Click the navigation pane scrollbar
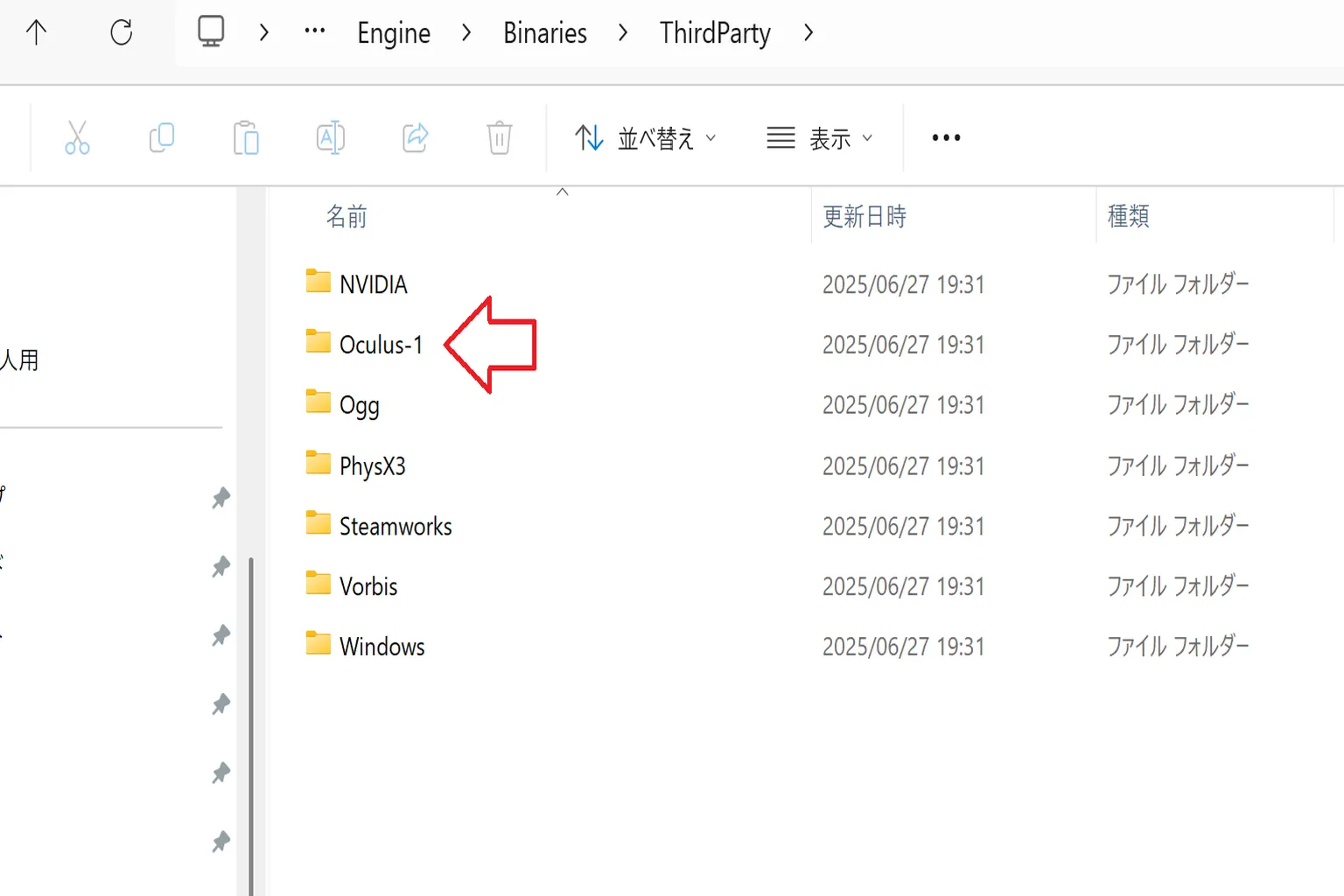The height and width of the screenshot is (896, 1344). point(251,724)
